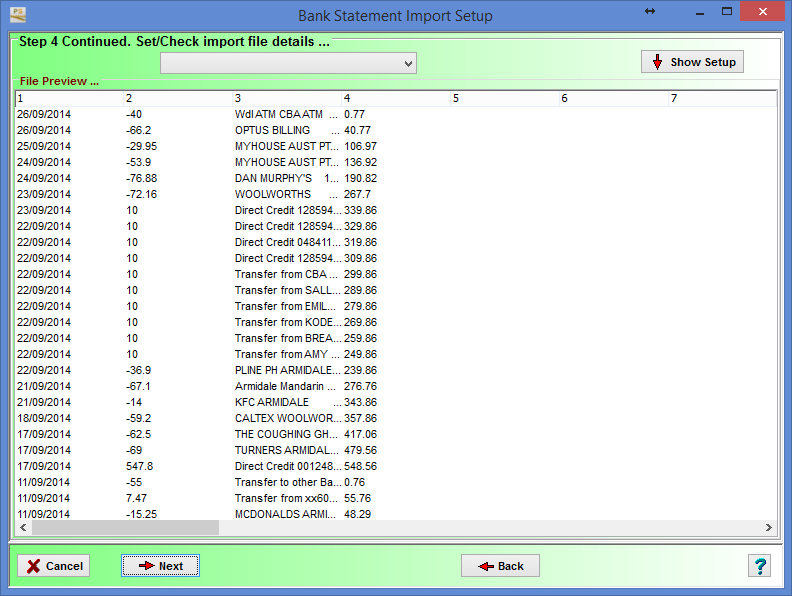Image resolution: width=792 pixels, height=596 pixels.
Task: Select MCDONALDS ARMI description cell
Action: click(285, 514)
